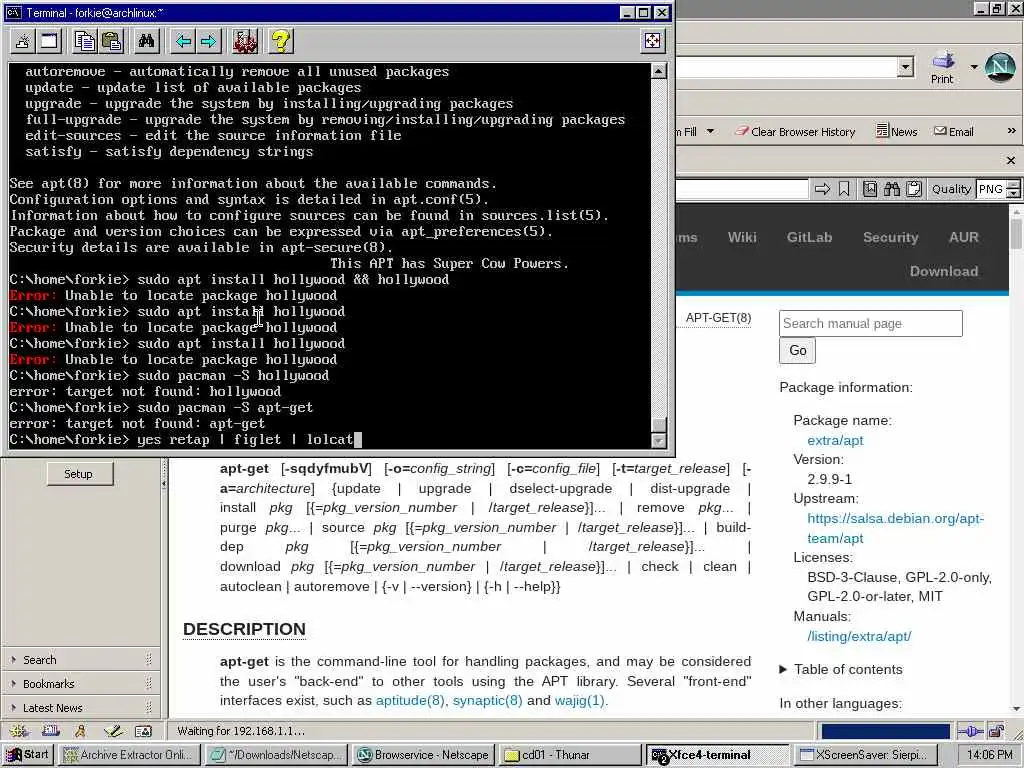The image size is (1024, 768).
Task: Open Terminal help question mark icon
Action: click(281, 42)
